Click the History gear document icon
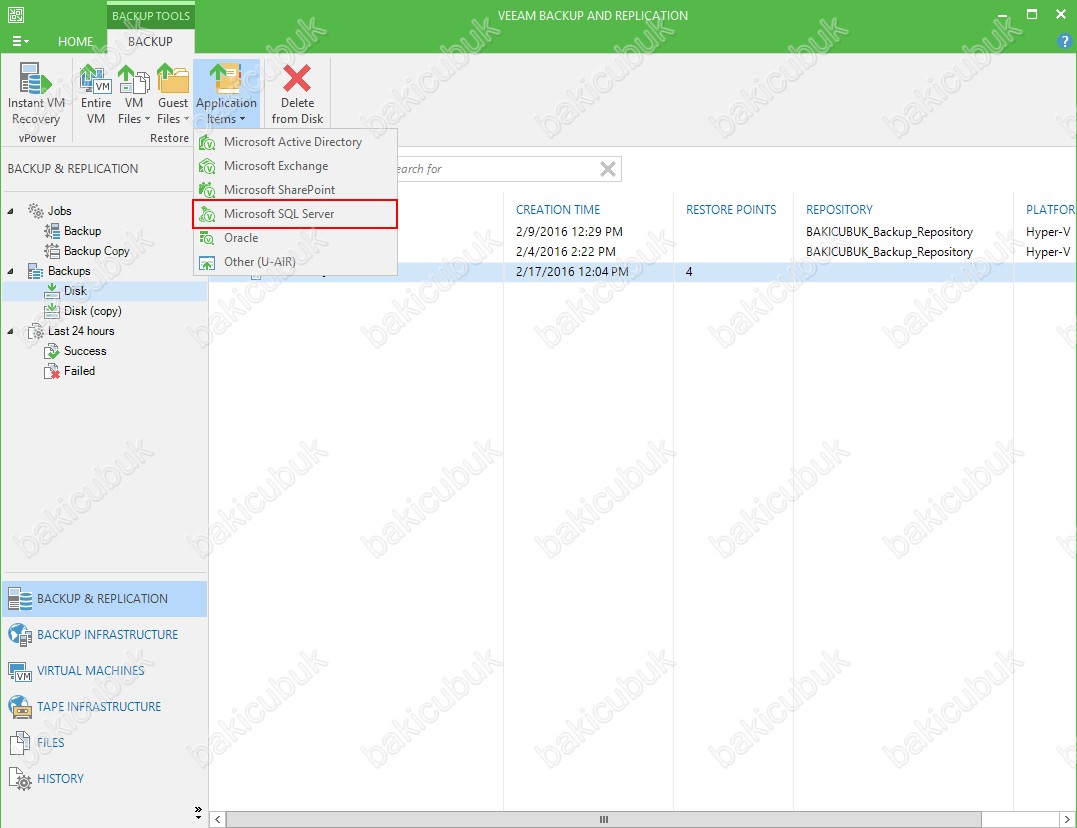Image resolution: width=1077 pixels, height=828 pixels. tap(20, 779)
